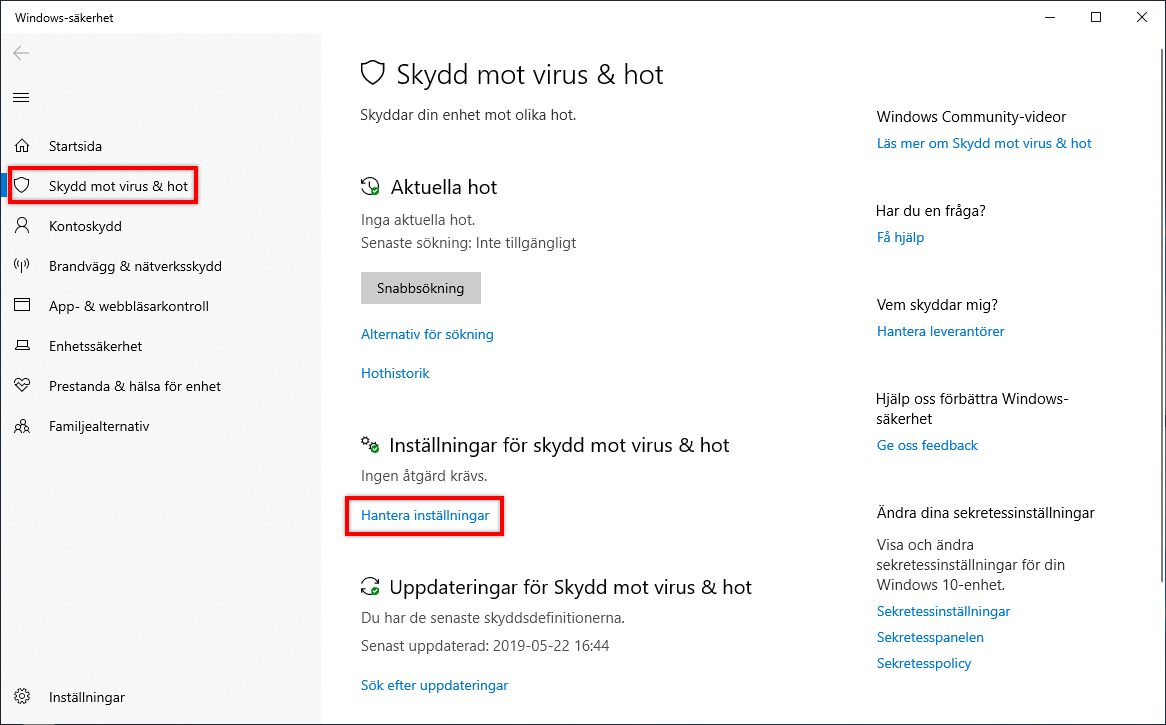This screenshot has height=725, width=1166.
Task: Open Hantera inställningar
Action: [424, 516]
